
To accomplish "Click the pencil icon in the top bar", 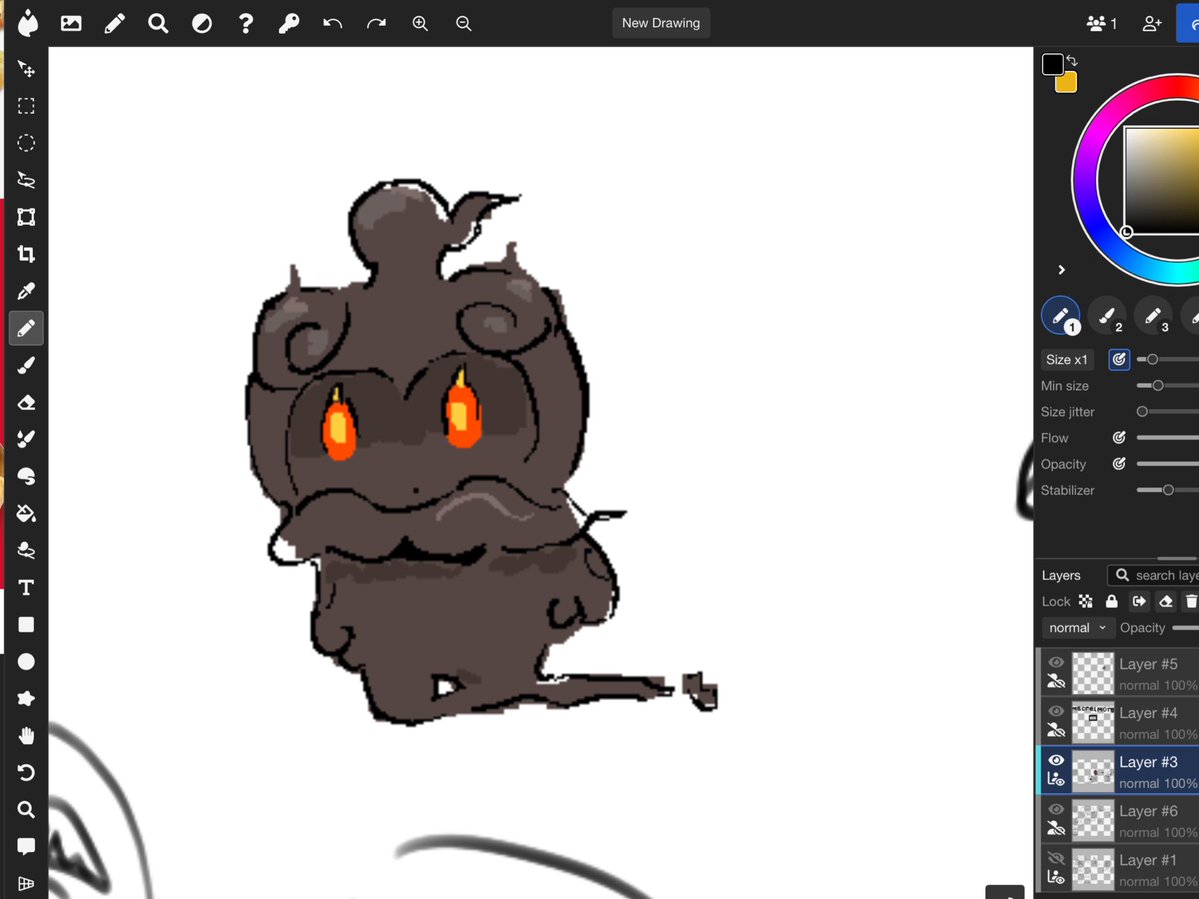I will (x=115, y=23).
